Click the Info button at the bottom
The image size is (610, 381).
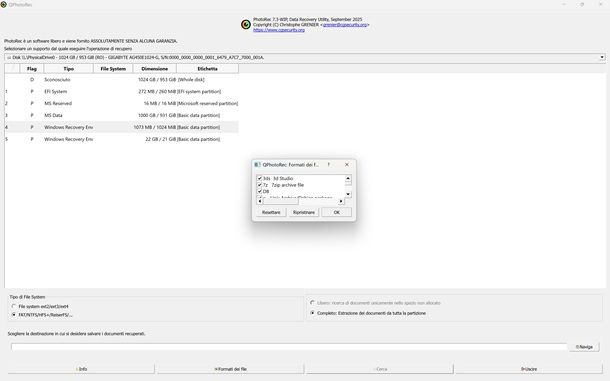click(81, 369)
